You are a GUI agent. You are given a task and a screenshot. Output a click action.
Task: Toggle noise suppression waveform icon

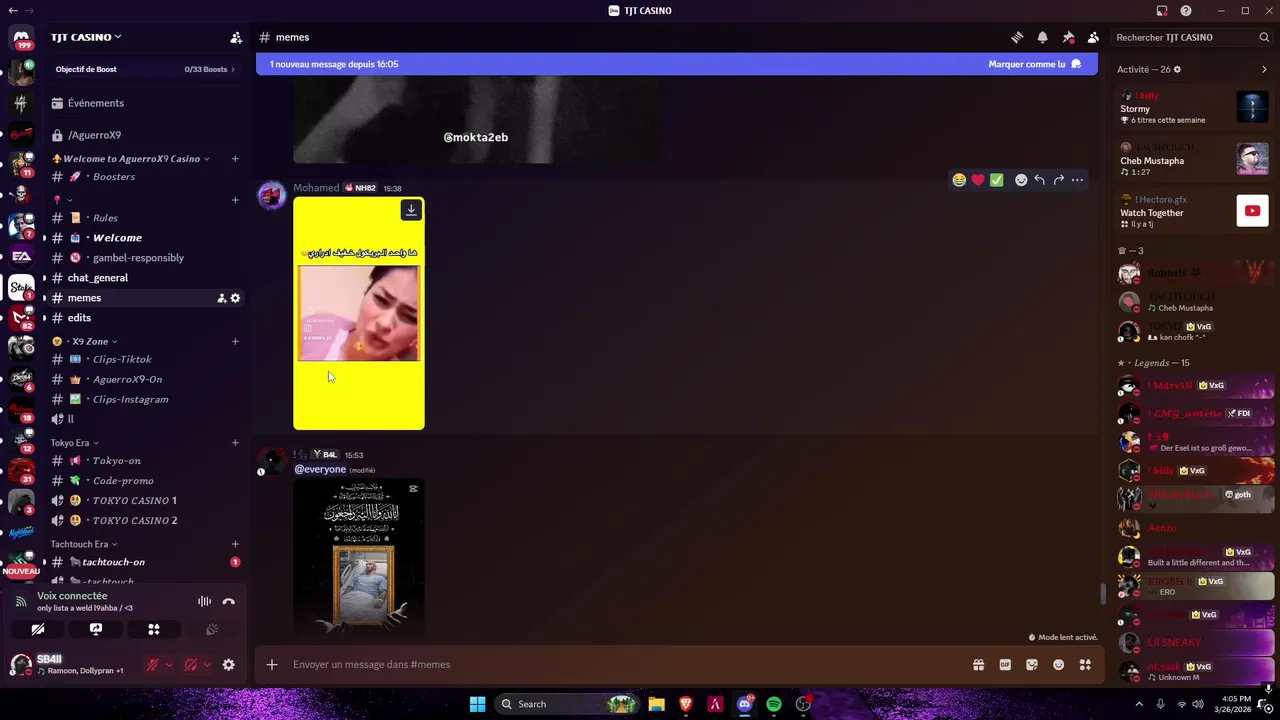coord(204,601)
